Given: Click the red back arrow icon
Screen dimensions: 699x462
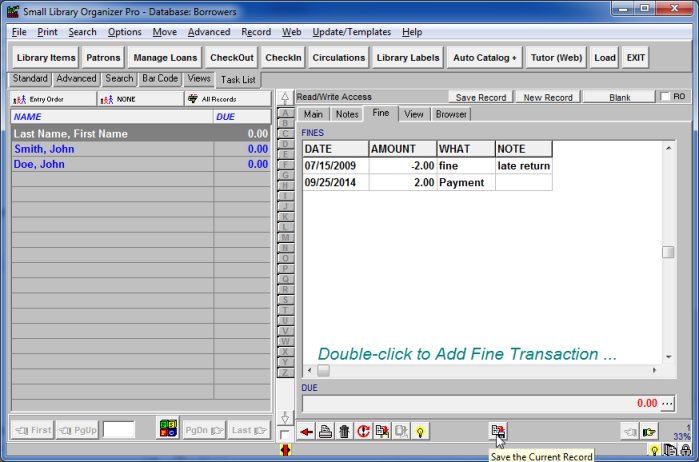Looking at the screenshot, I should (x=306, y=431).
